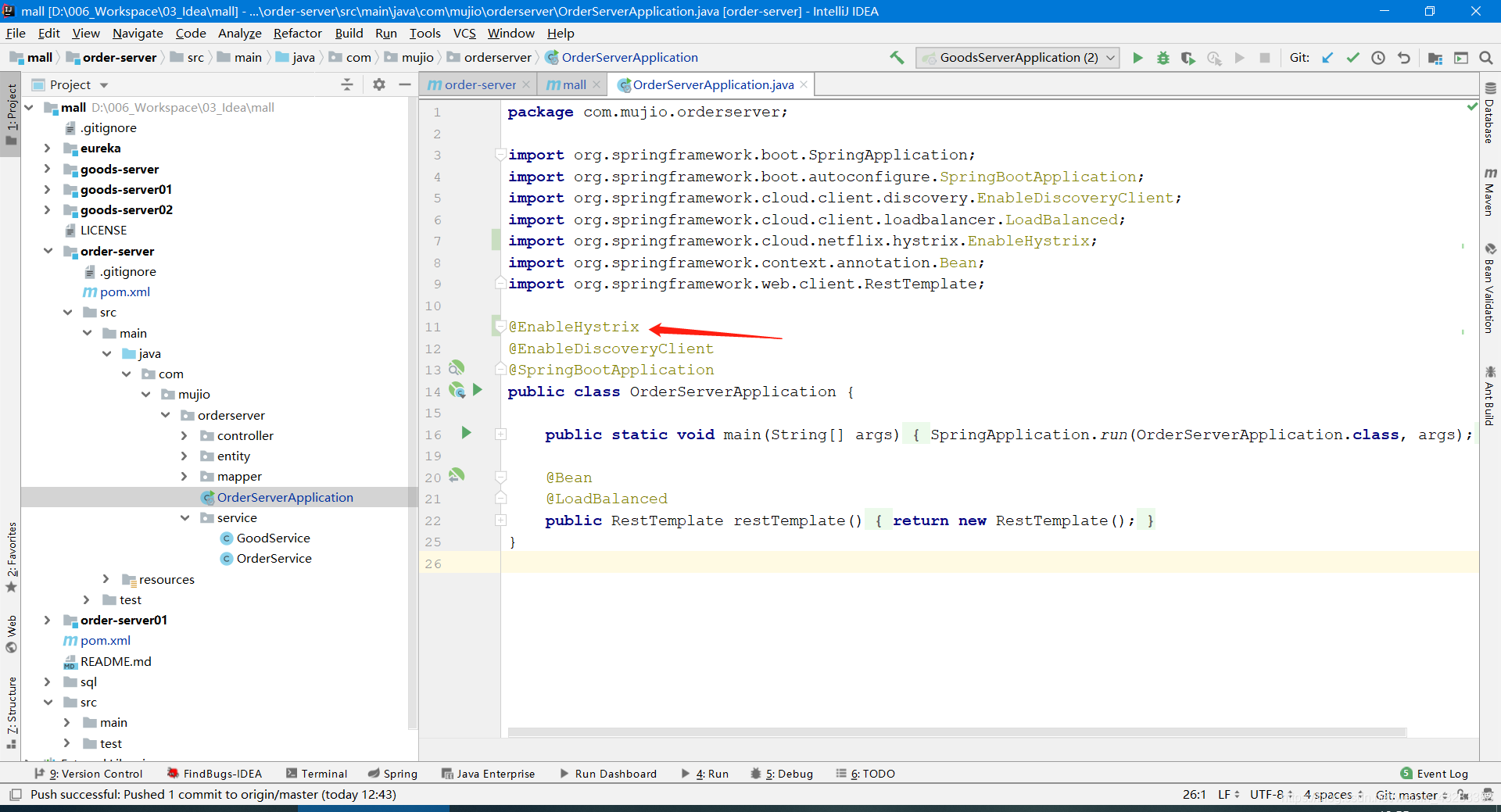Screen dimensions: 1501x812
Task: Click the Spring gutter icon on line 13
Action: click(457, 367)
